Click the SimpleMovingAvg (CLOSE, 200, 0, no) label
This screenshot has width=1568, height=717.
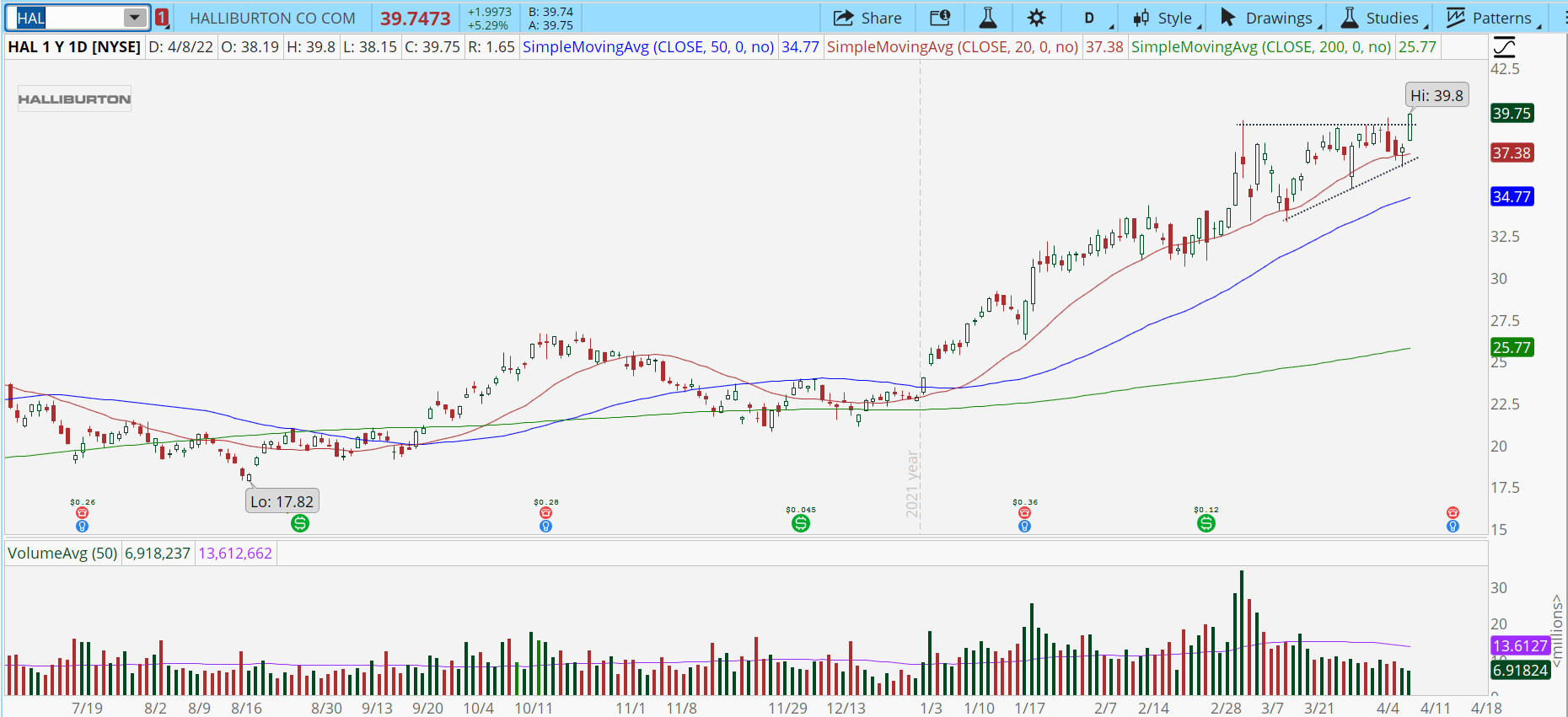[1261, 47]
